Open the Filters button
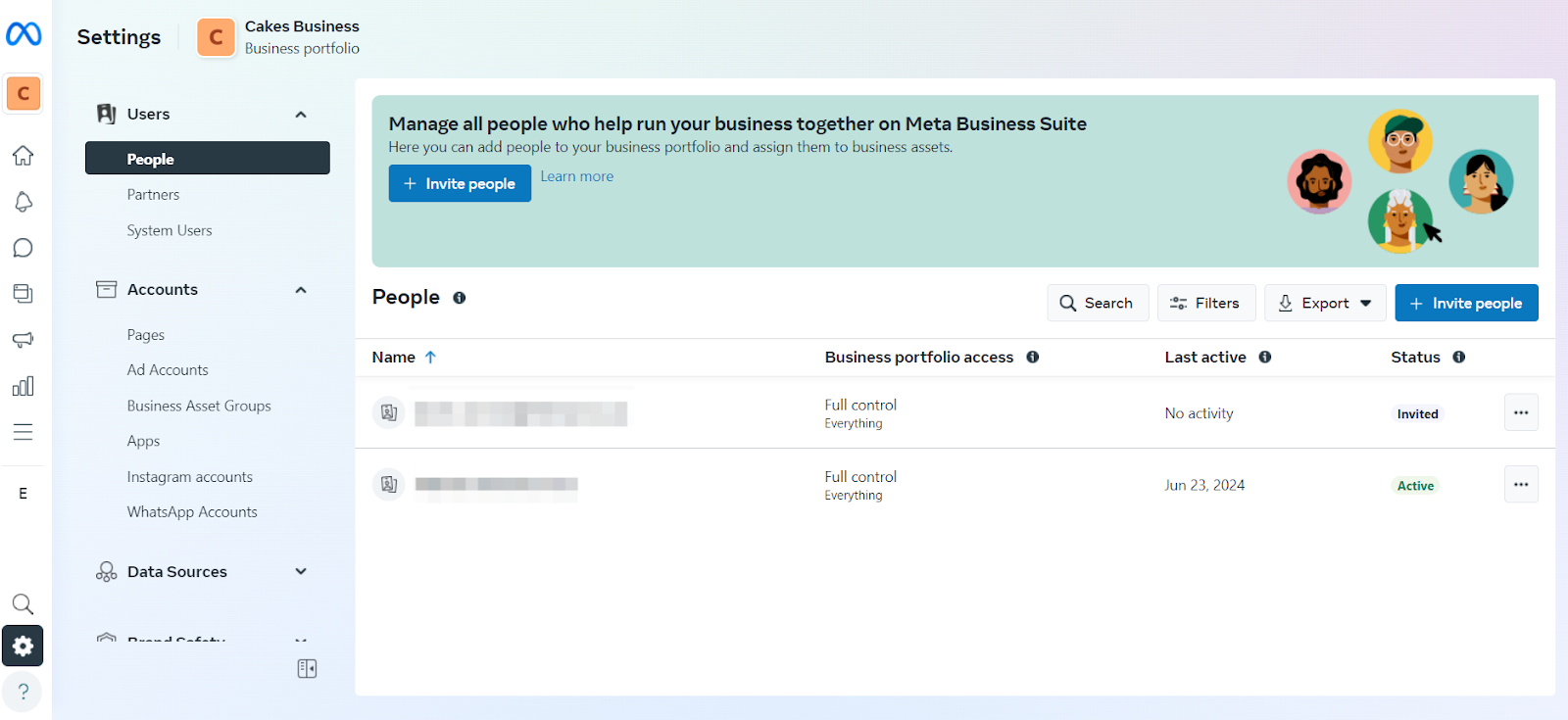Screen dimensions: 1568x720 (x=1206, y=303)
